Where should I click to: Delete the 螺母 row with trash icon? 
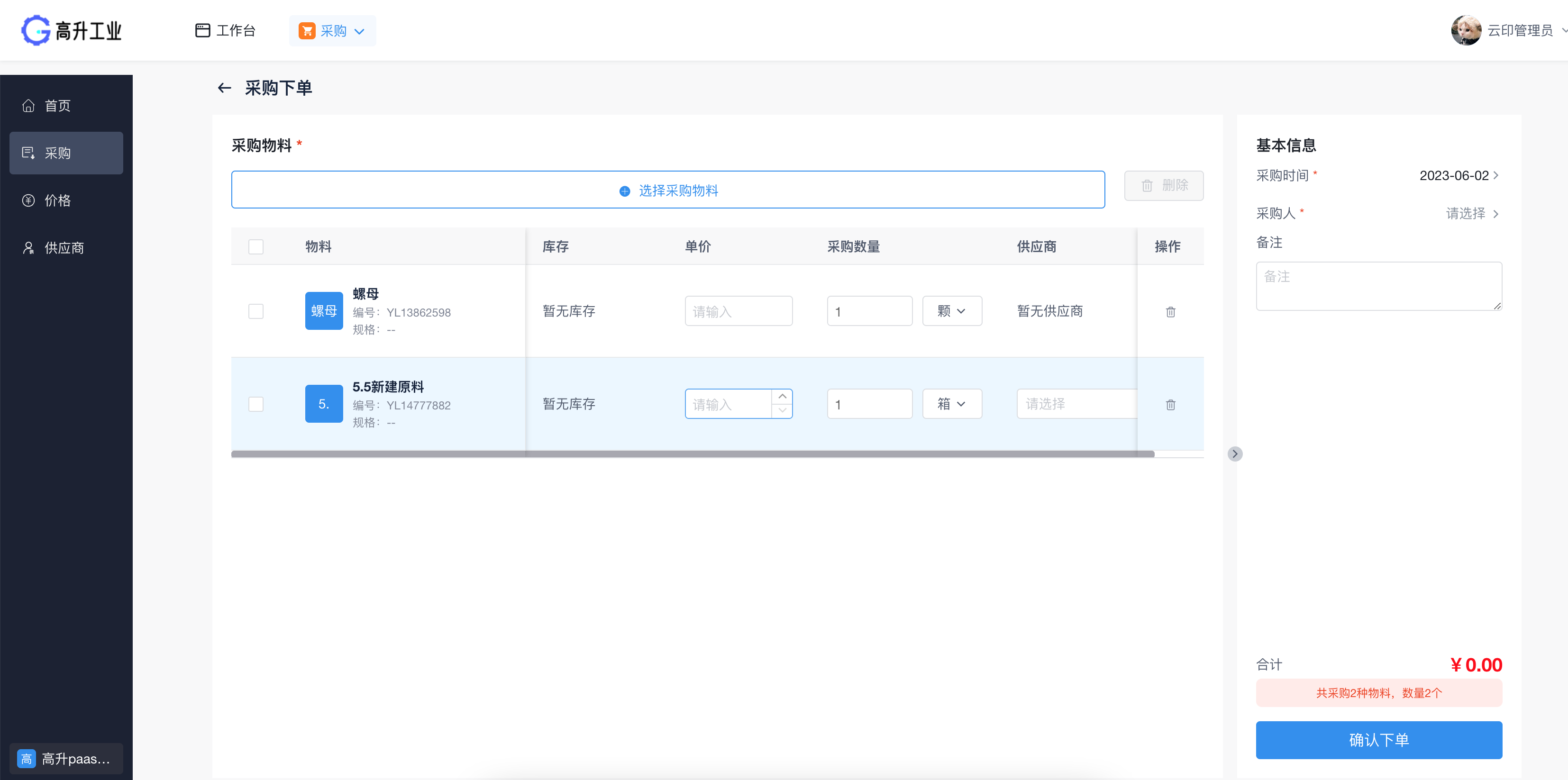(1170, 311)
